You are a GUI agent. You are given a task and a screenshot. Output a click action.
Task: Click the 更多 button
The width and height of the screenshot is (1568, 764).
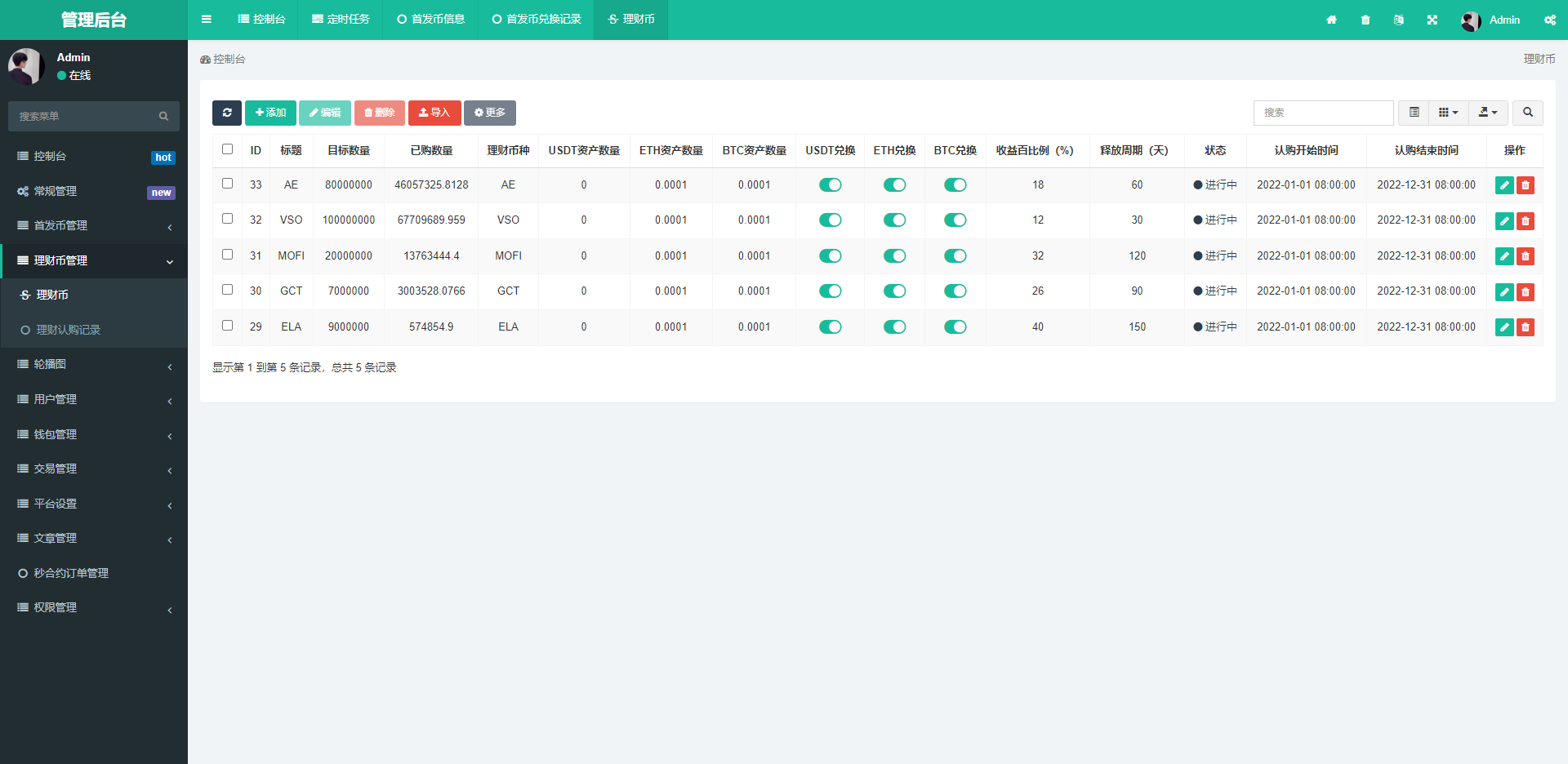489,113
